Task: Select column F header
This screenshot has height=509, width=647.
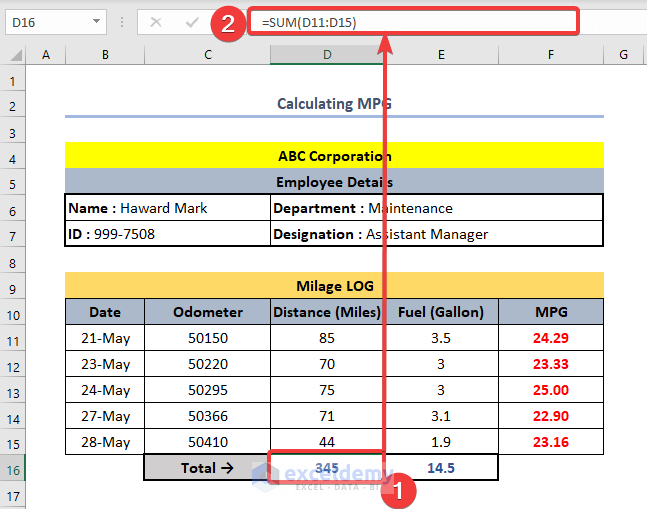Action: coord(550,54)
